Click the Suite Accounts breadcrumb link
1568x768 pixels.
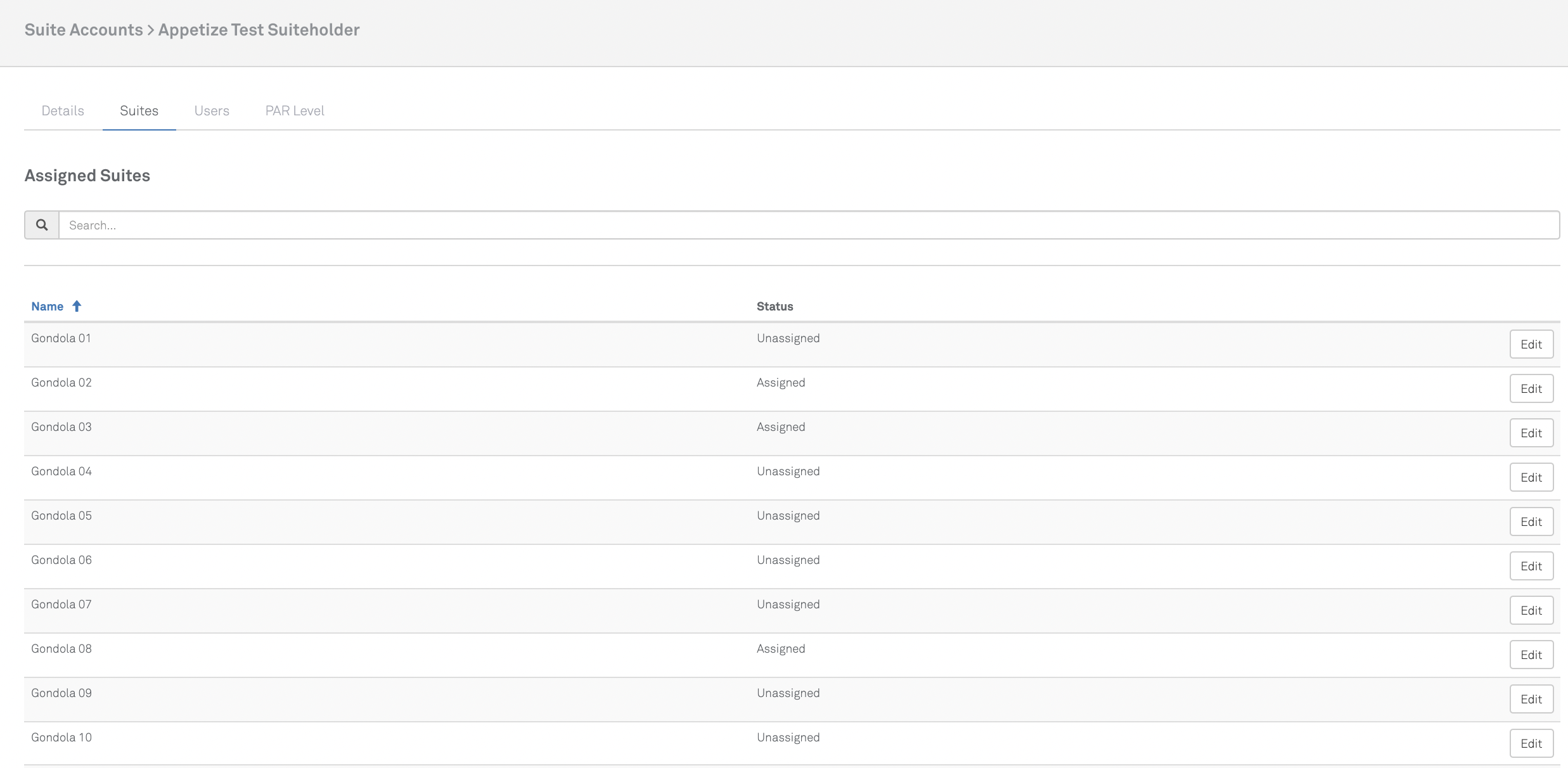[x=84, y=30]
